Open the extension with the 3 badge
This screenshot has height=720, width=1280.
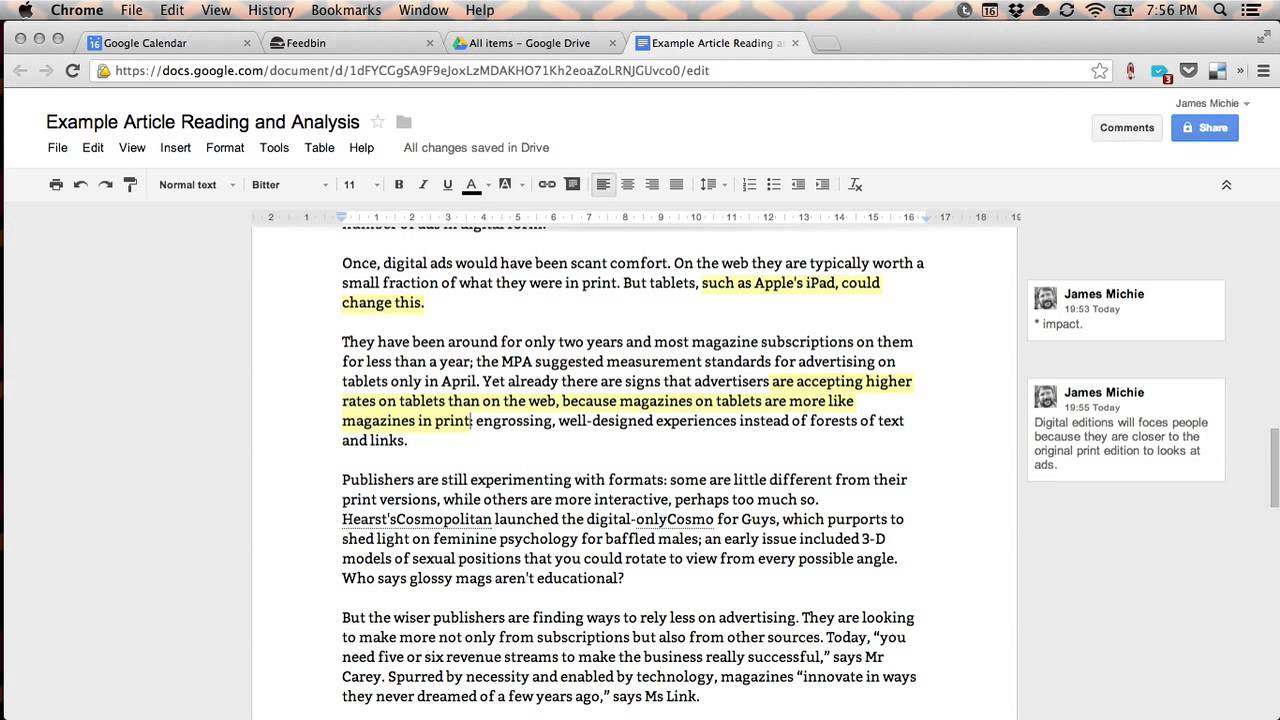[x=1160, y=72]
